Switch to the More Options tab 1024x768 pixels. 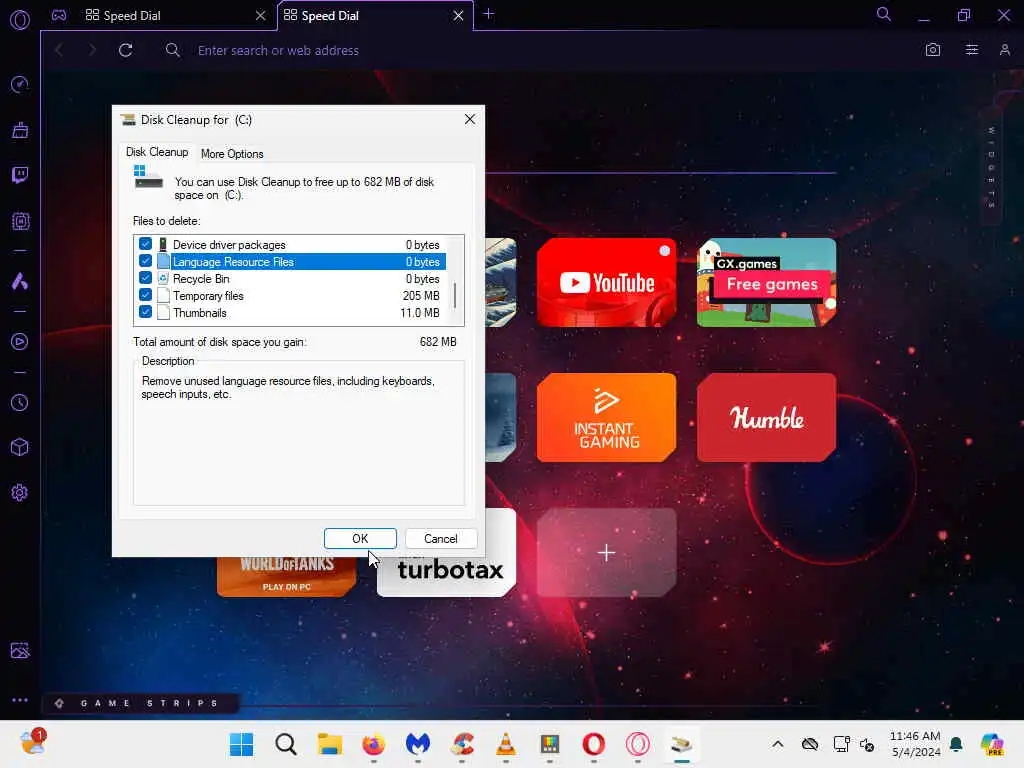[x=232, y=153]
